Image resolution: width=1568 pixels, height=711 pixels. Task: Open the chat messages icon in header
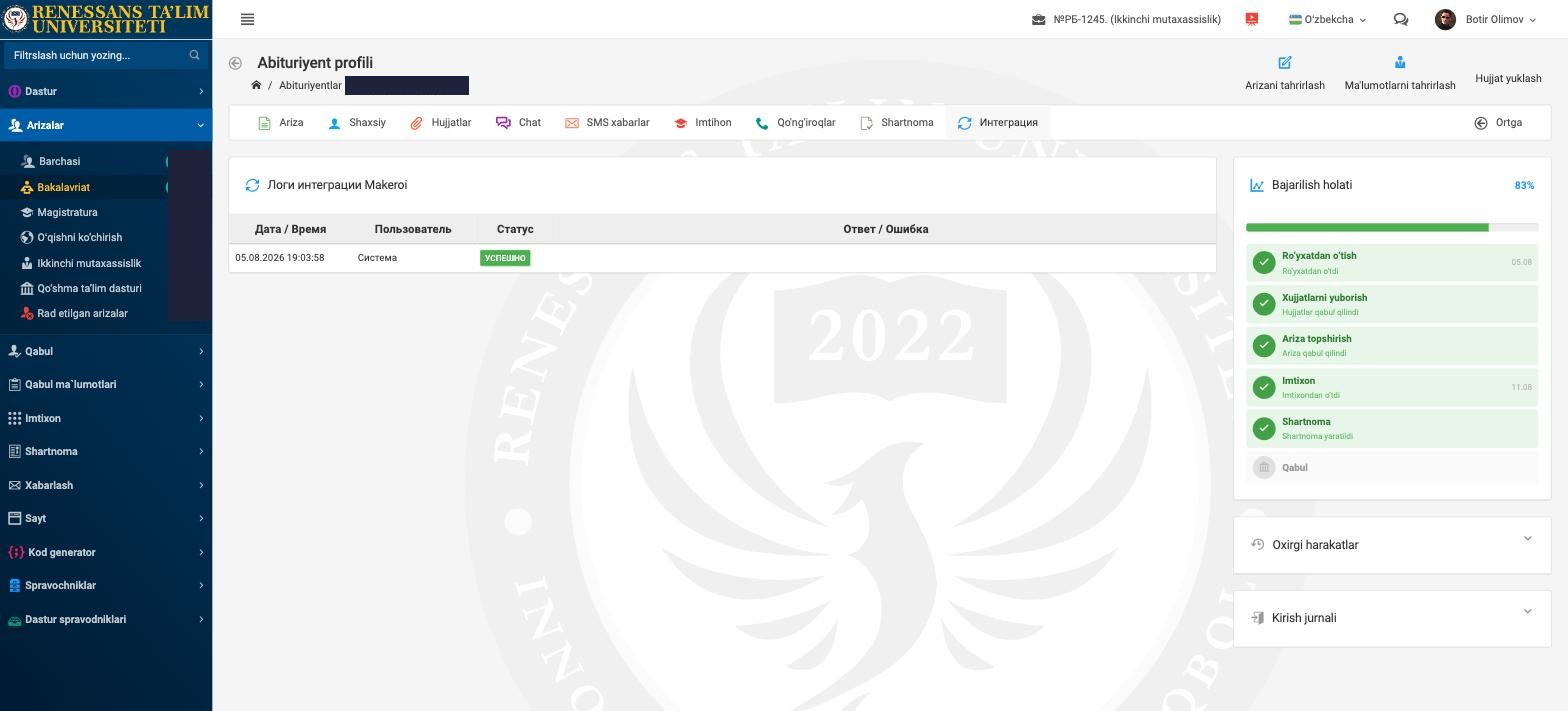pyautogui.click(x=1401, y=19)
